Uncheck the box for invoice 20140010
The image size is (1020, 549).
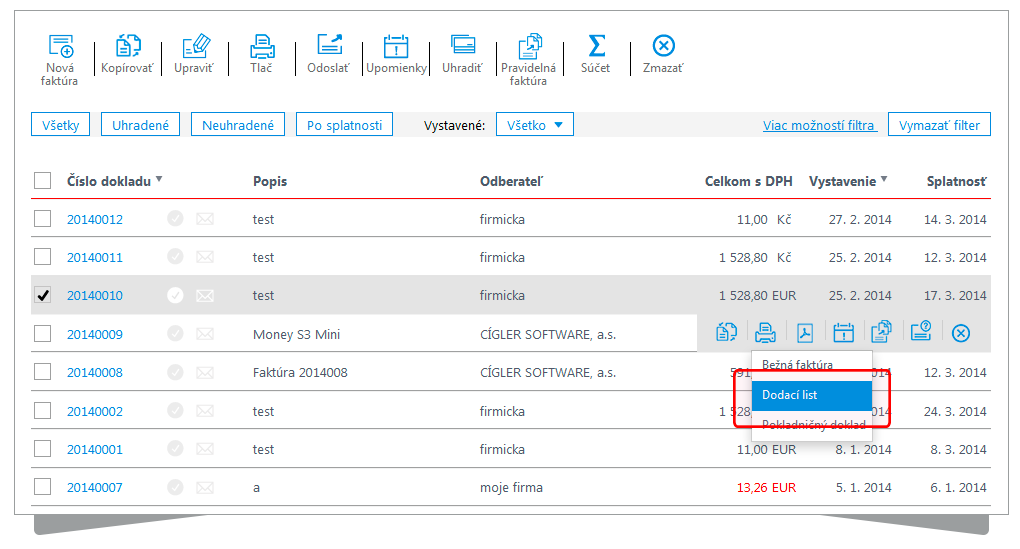point(42,295)
